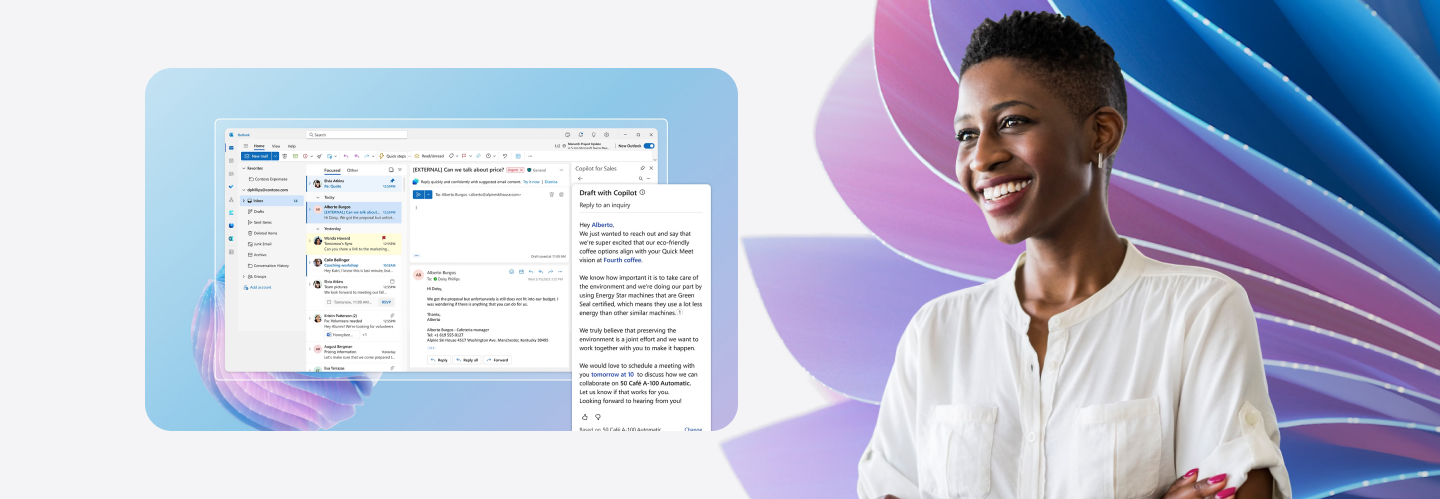Click the Send button in the reply draft
The height and width of the screenshot is (499, 1440).
(x=418, y=194)
